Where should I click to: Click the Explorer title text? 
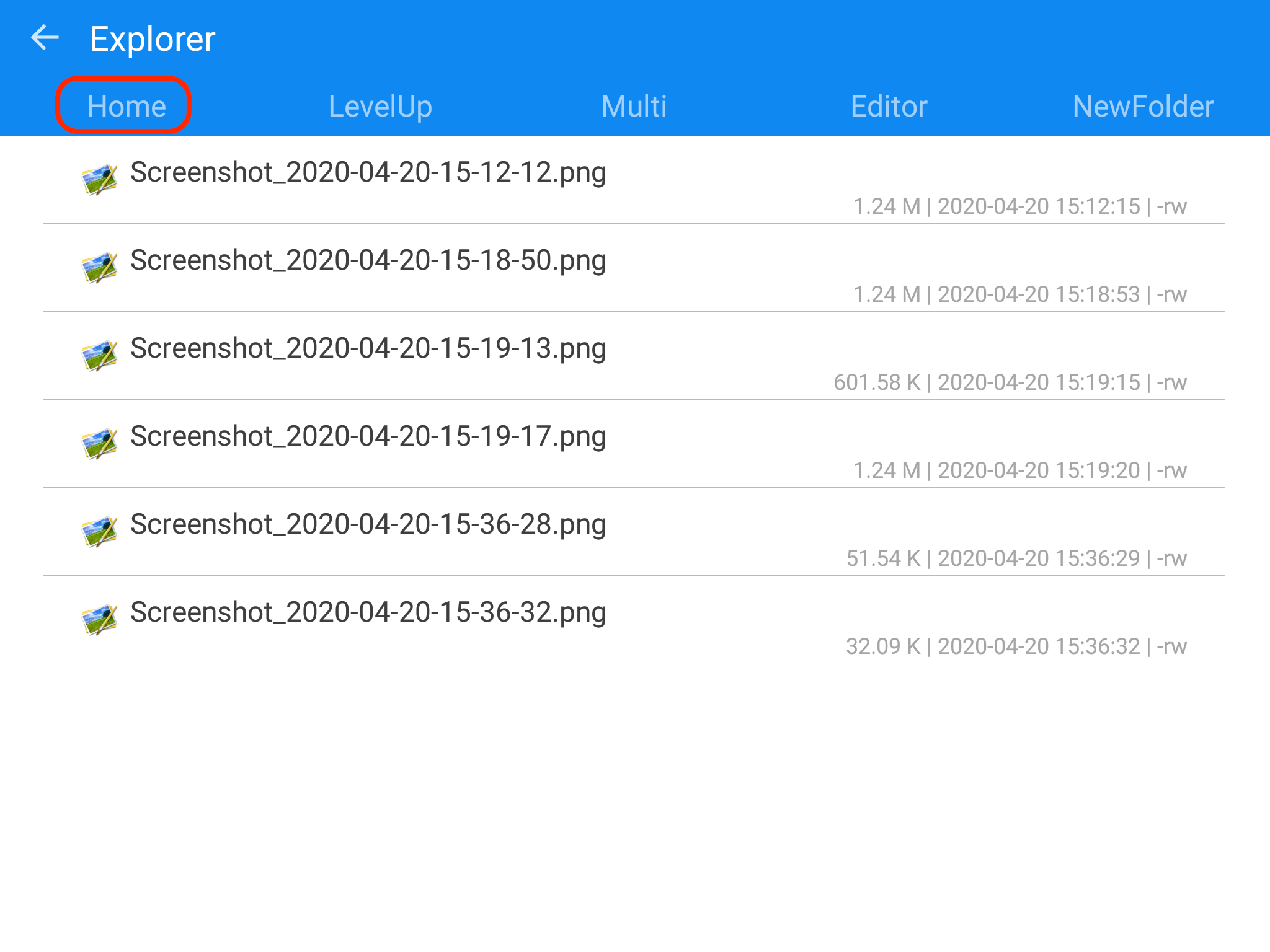[153, 38]
